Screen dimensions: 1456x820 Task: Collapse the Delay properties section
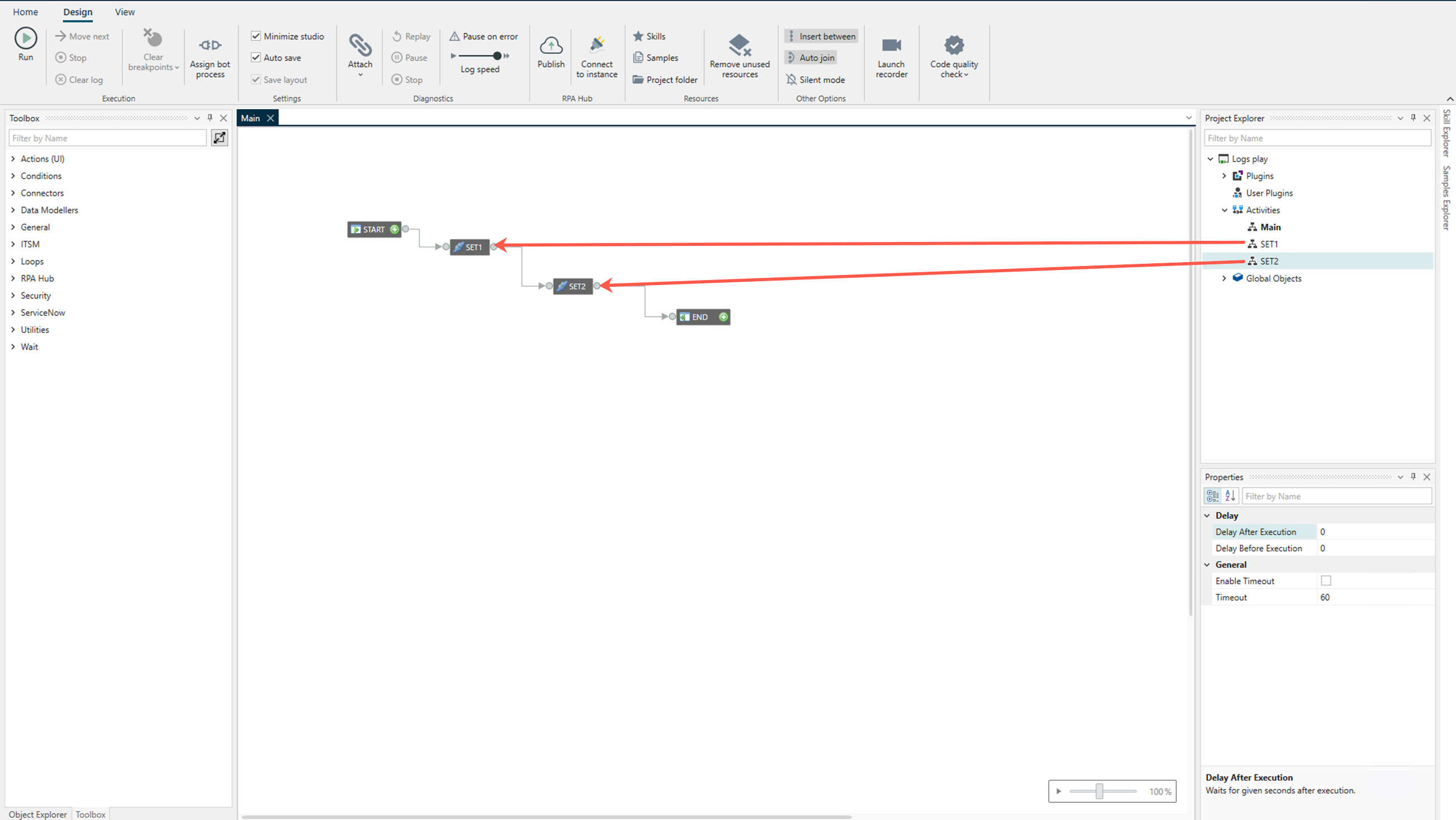(1207, 515)
